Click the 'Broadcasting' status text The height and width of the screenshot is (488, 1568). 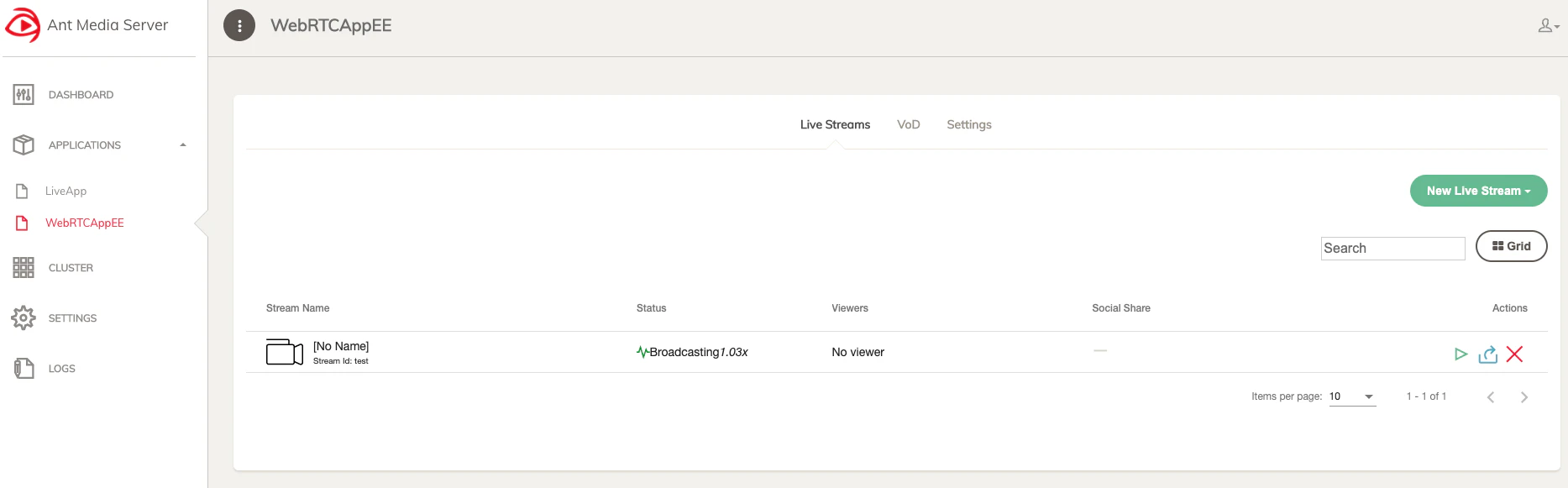click(684, 352)
